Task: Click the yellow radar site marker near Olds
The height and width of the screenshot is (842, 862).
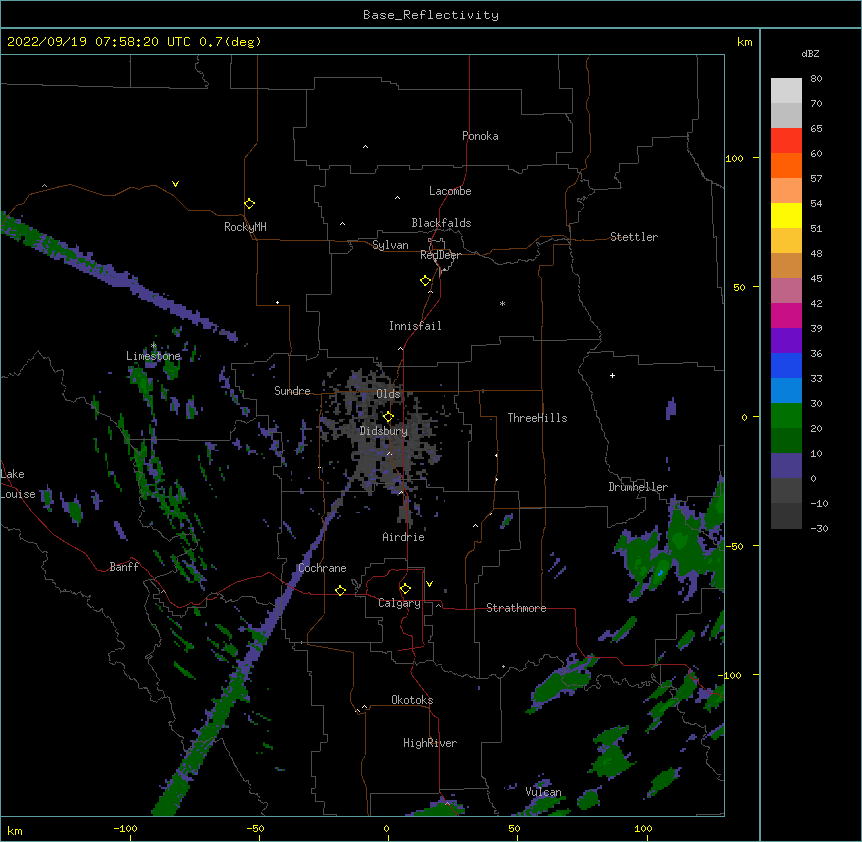Action: 388,416
